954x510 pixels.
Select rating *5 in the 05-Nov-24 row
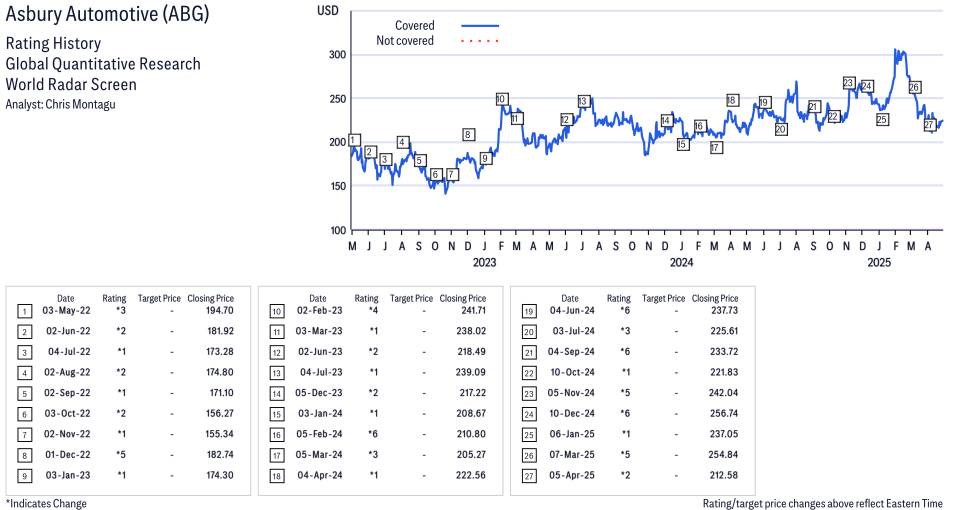(x=625, y=393)
